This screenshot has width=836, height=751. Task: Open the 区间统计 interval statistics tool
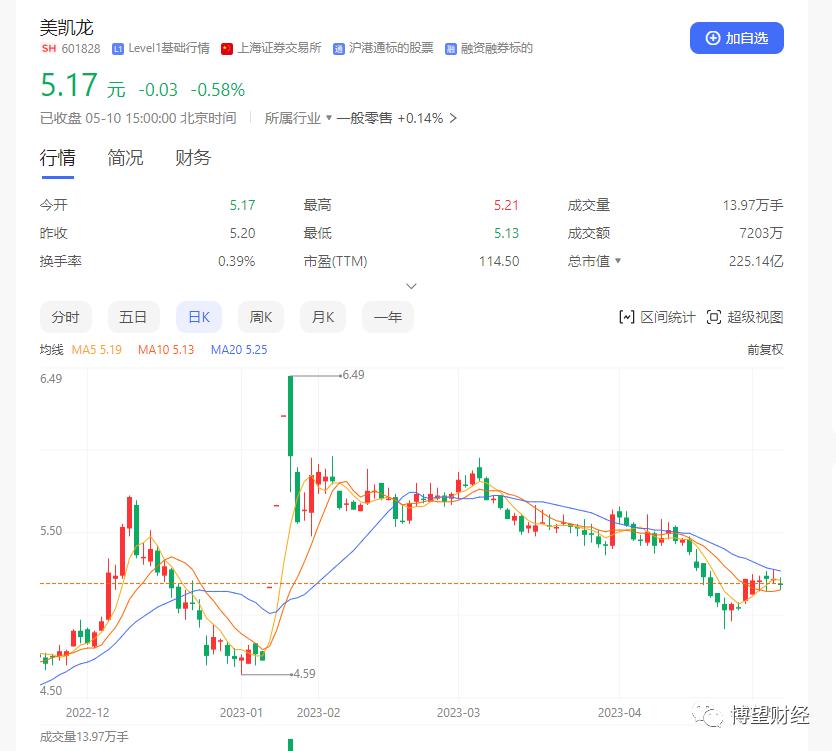point(668,317)
